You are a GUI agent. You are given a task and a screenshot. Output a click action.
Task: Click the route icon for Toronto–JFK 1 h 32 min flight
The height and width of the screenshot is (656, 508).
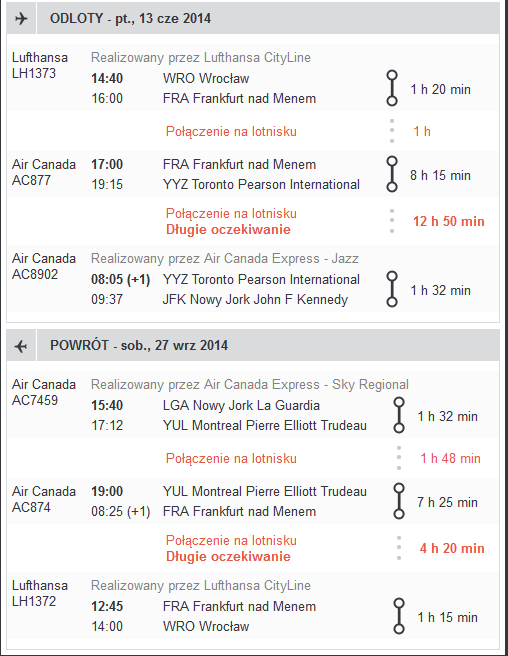392,290
